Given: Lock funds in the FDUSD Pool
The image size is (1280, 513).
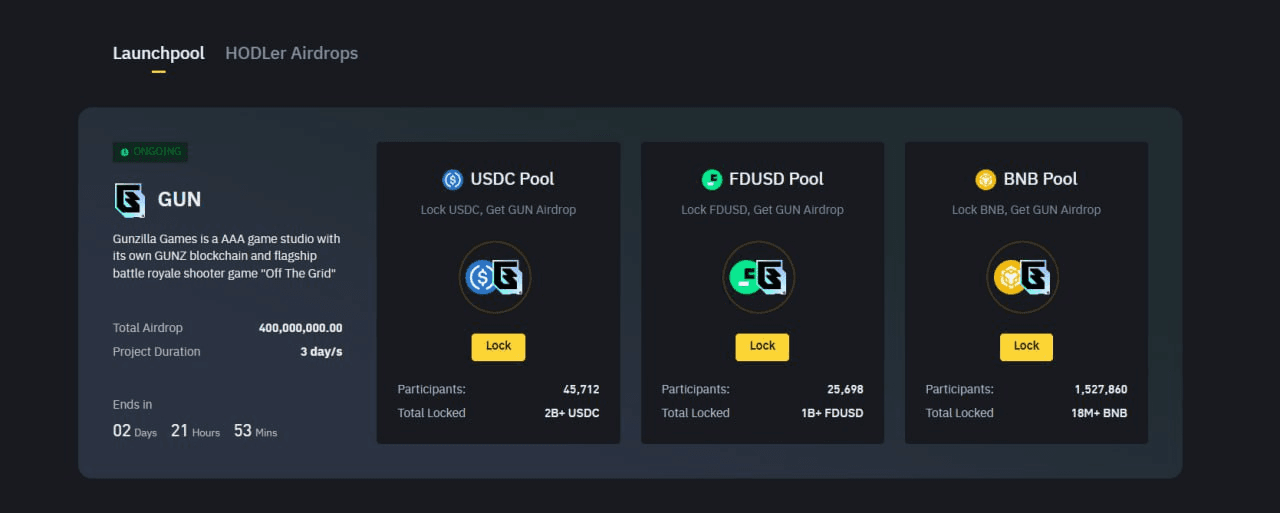Looking at the screenshot, I should (x=762, y=346).
